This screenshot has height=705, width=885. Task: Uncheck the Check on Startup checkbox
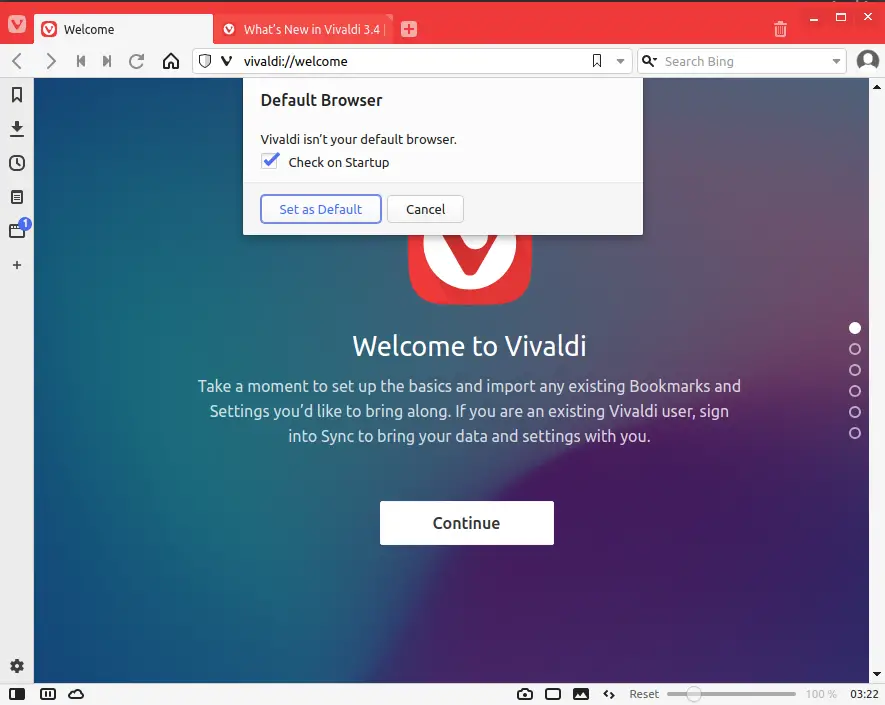point(270,161)
